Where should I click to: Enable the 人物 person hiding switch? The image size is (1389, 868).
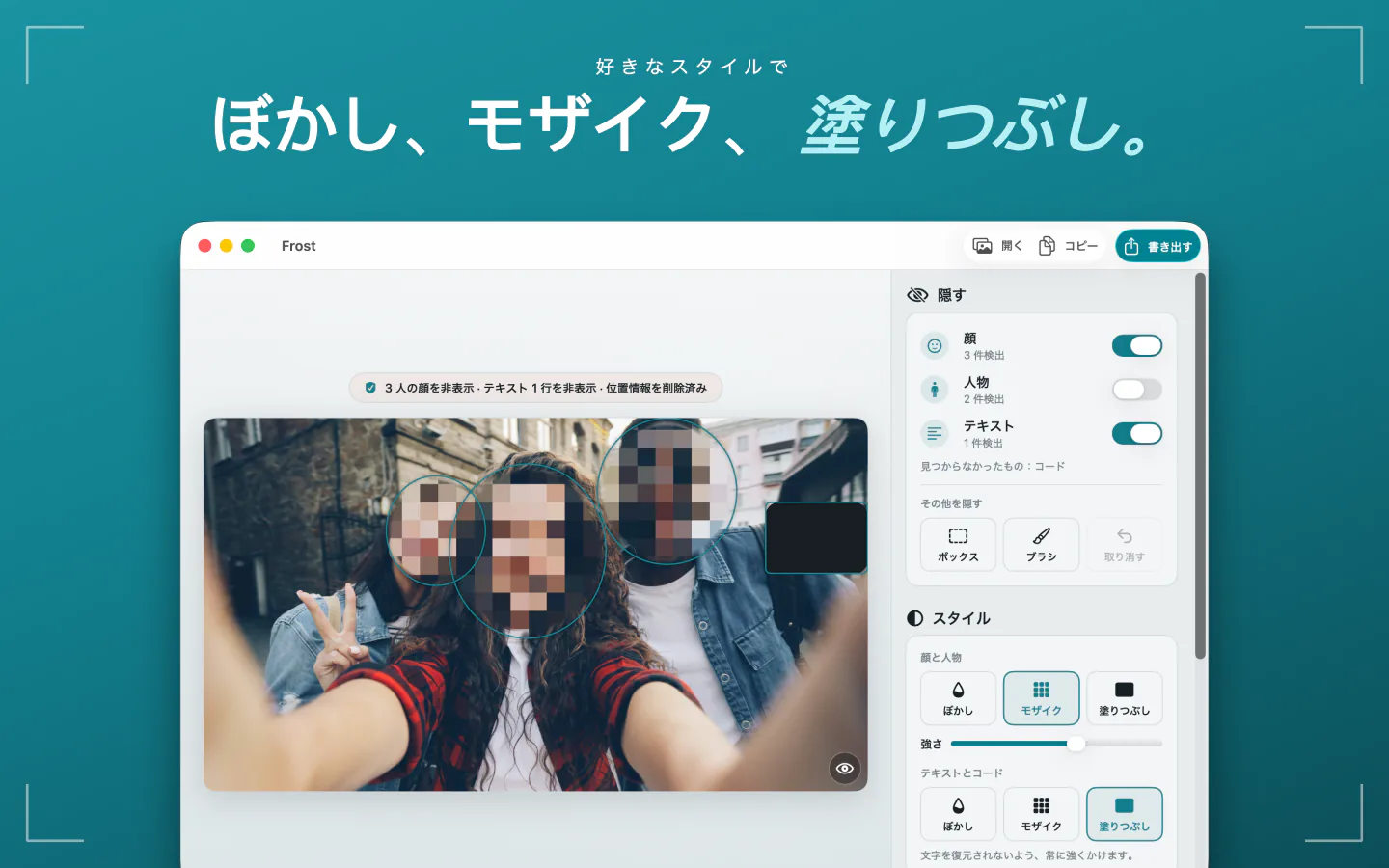click(1136, 390)
